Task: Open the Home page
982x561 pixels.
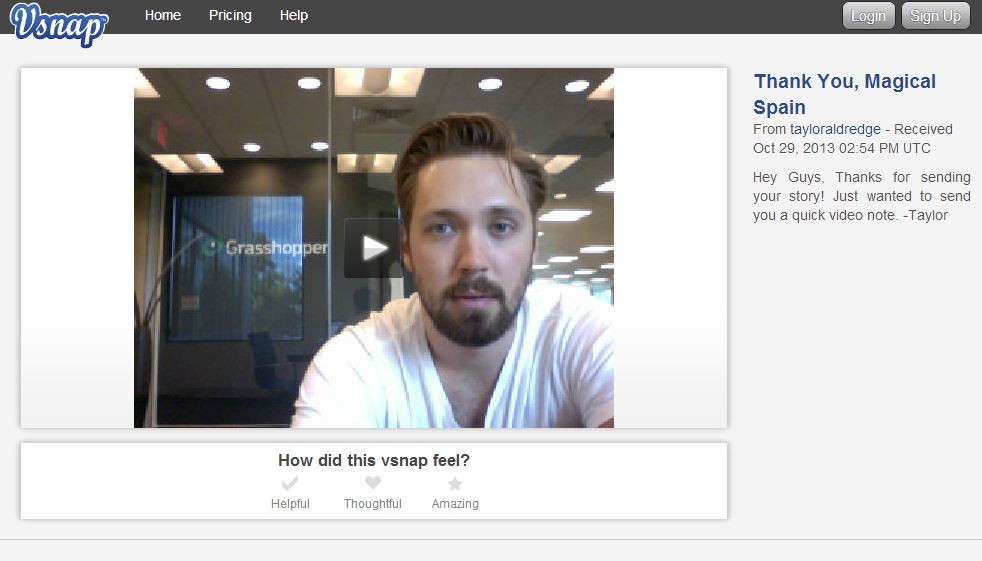Action: (163, 16)
